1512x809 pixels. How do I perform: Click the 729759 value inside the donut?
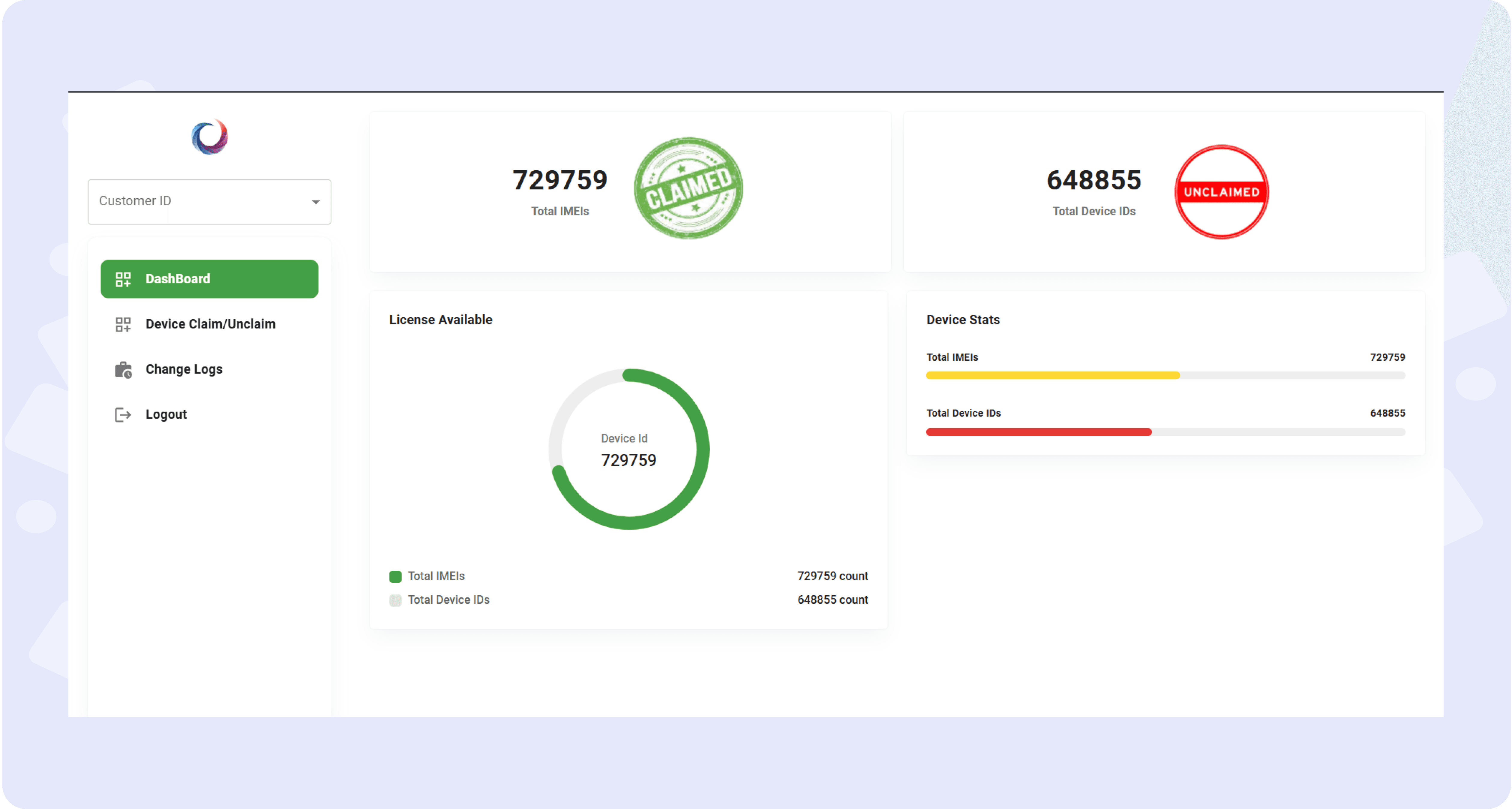628,460
